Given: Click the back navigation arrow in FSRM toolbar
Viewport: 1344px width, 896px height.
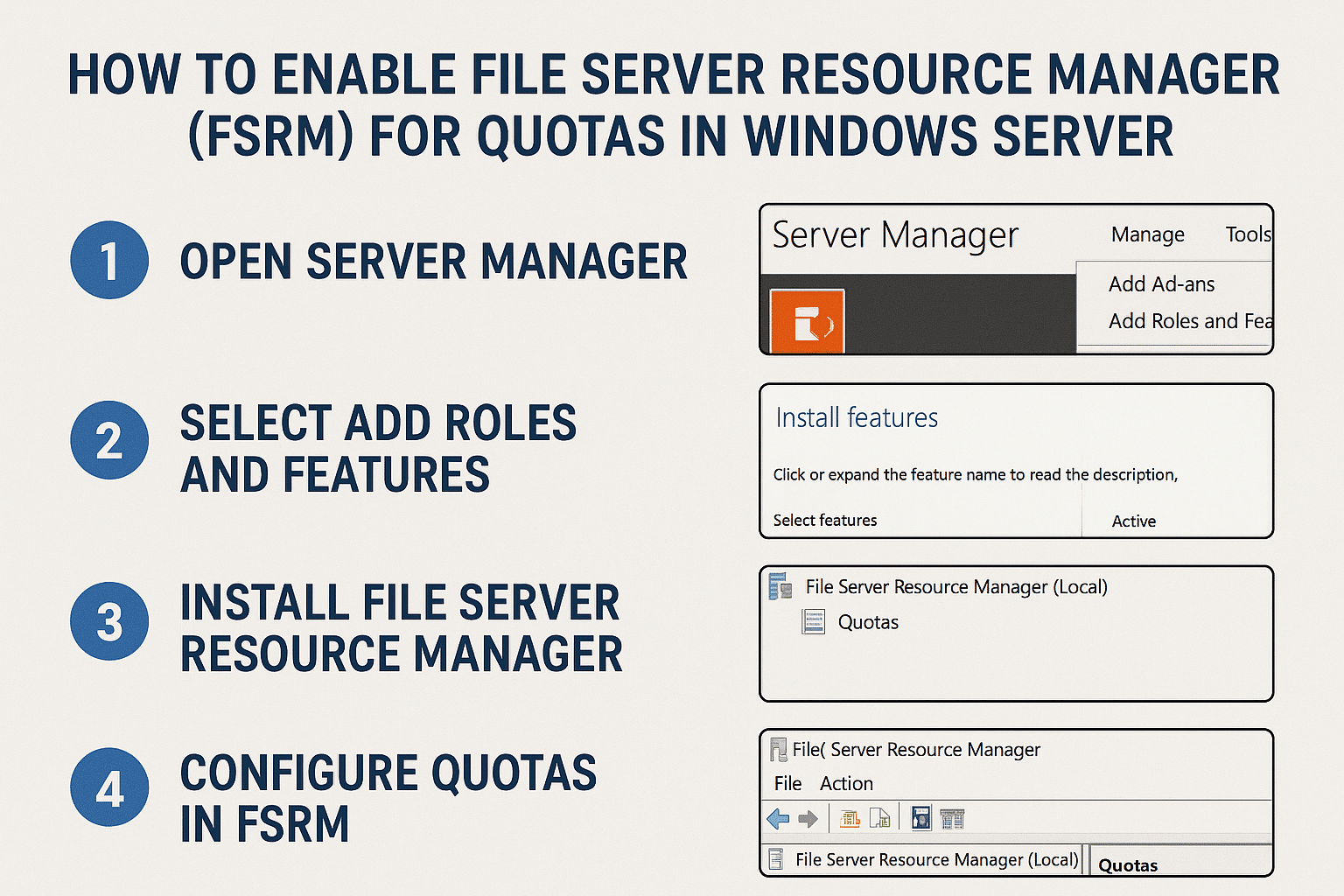Looking at the screenshot, I should click(x=778, y=818).
